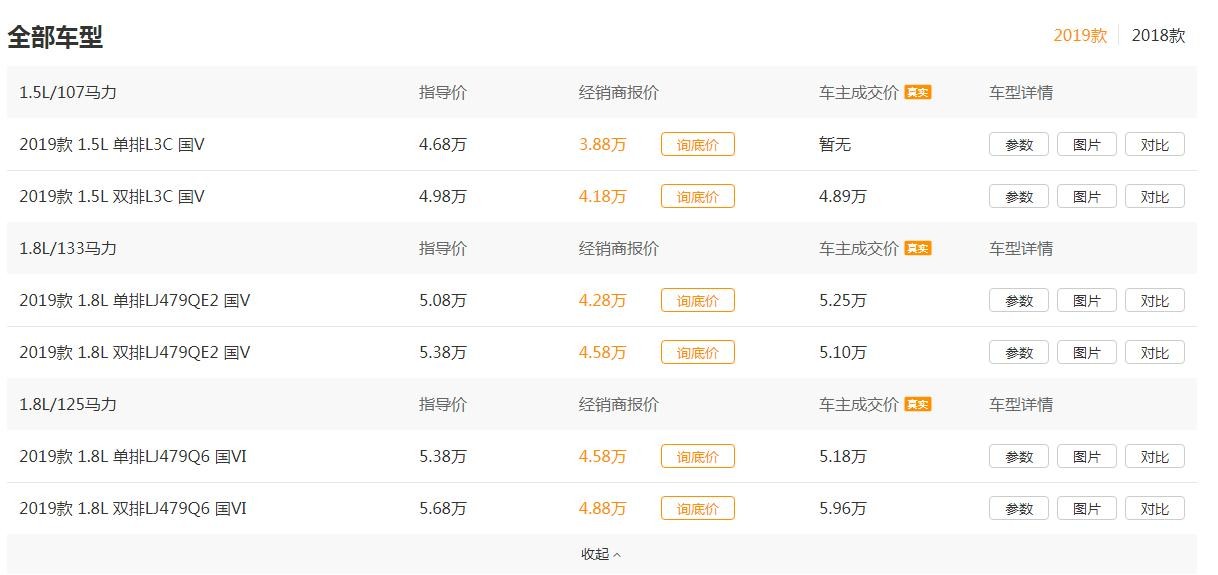Image resolution: width=1218 pixels, height=575 pixels.
Task: Click 询底价 for 1.8L 双排LJ479Q6 国VI
Action: point(697,509)
